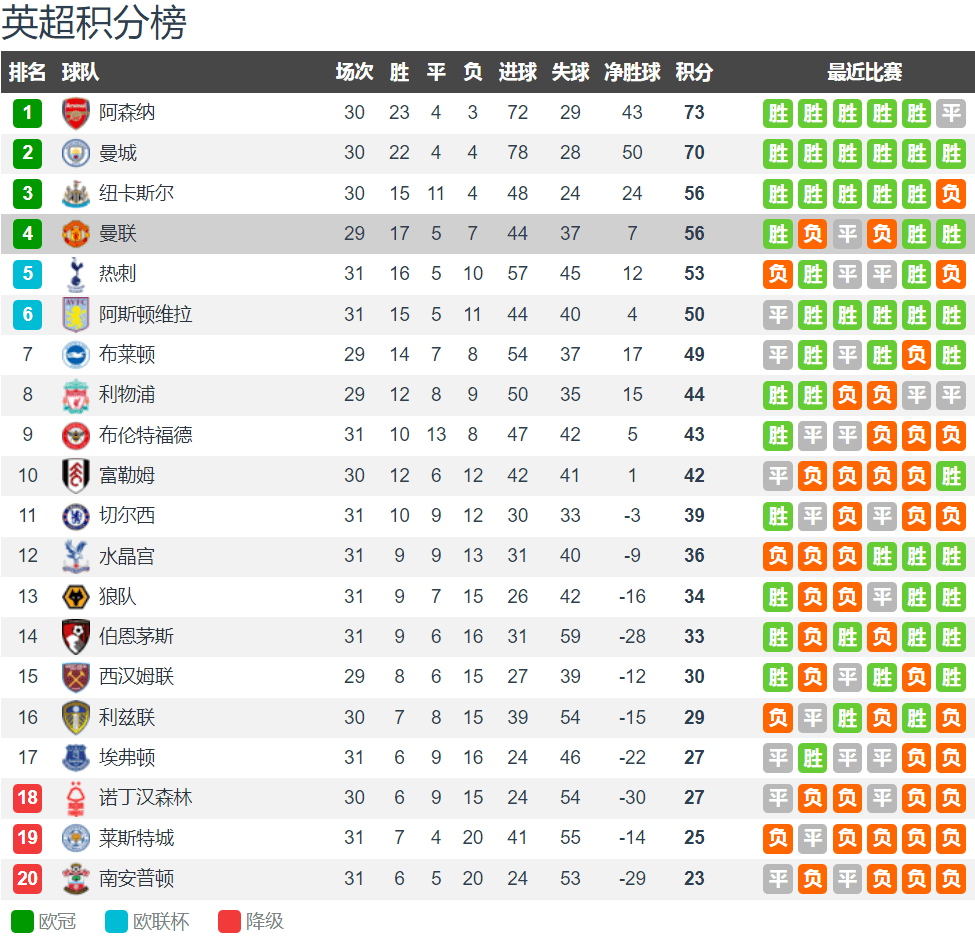This screenshot has width=975, height=944.
Task: Click the Manchester United club crest
Action: point(76,234)
